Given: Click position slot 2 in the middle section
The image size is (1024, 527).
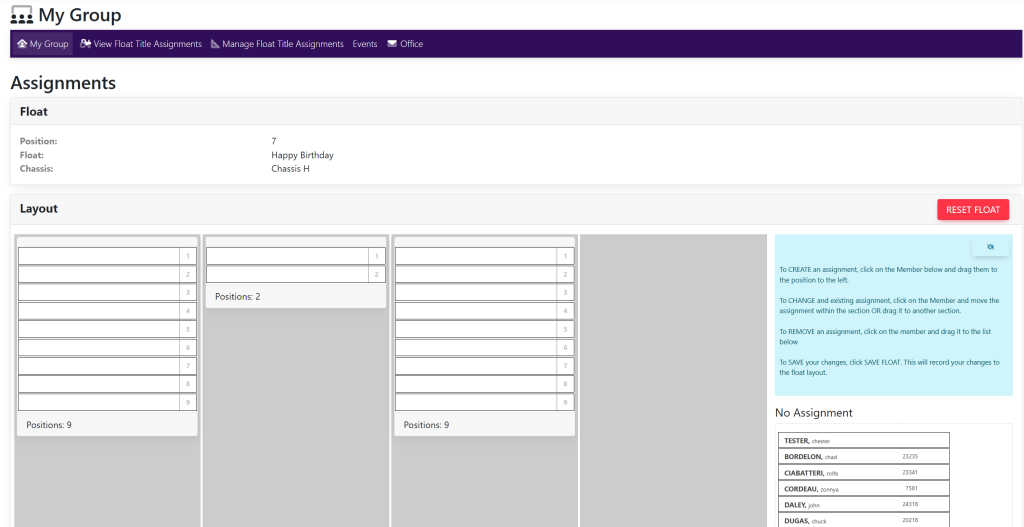Looking at the screenshot, I should click(x=287, y=274).
